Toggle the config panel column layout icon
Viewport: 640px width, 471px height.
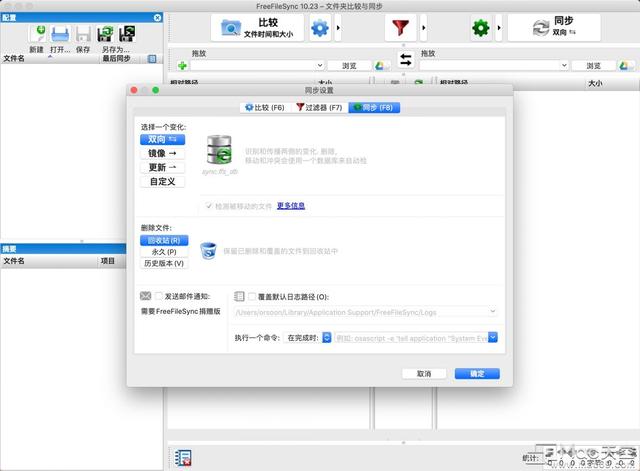(x=152, y=59)
